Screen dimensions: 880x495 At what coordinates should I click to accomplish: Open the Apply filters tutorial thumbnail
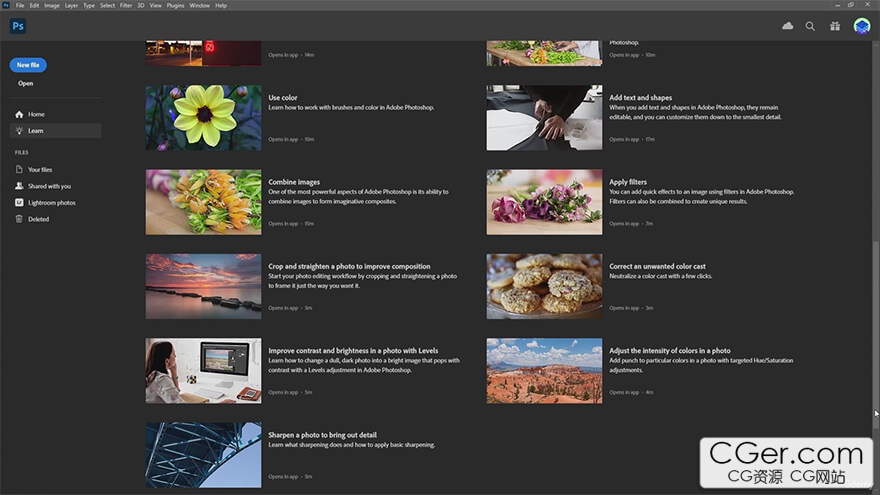[544, 202]
